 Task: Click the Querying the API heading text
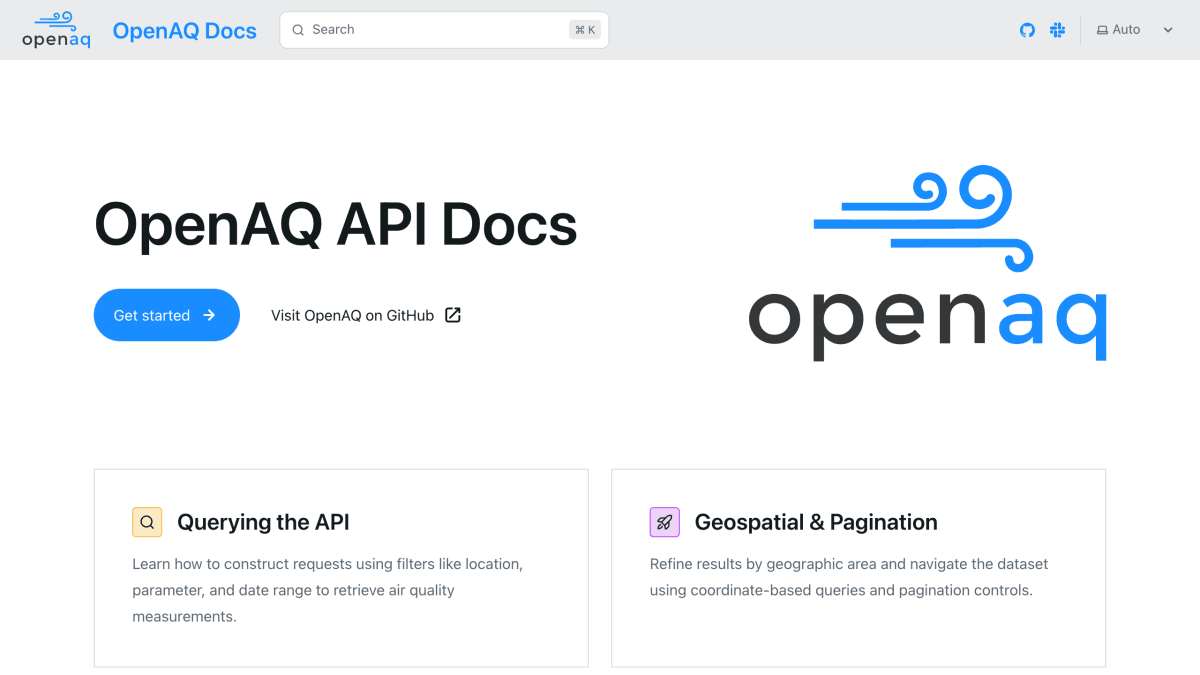point(263,522)
